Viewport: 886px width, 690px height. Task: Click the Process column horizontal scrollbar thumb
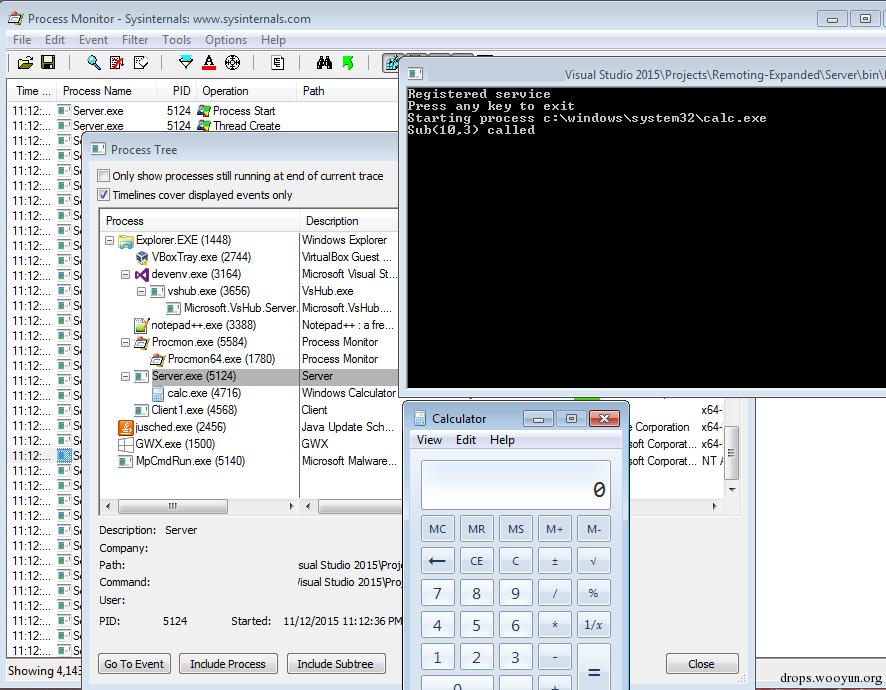173,506
